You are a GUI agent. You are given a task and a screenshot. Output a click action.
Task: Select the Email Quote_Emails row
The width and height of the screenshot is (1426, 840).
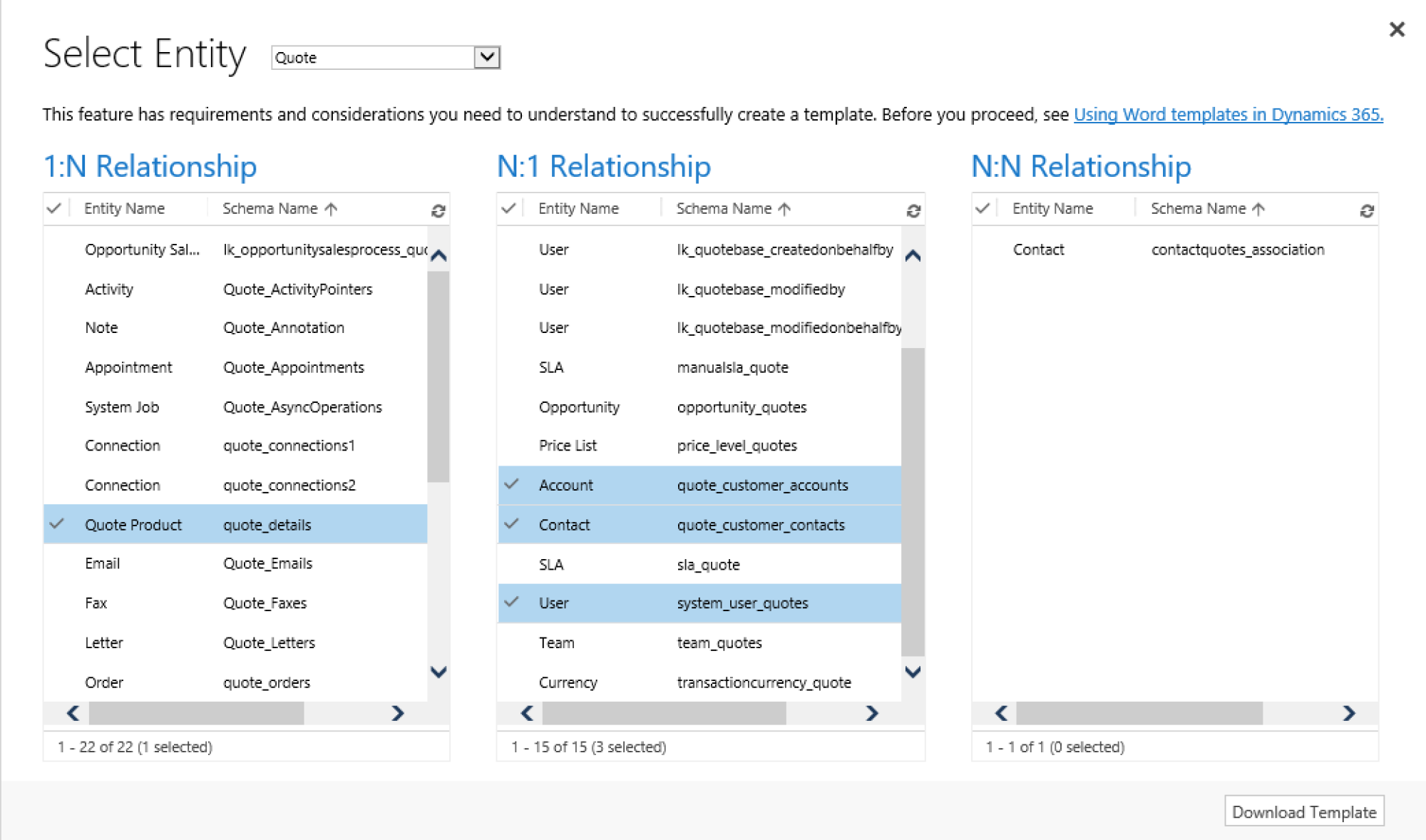[235, 563]
